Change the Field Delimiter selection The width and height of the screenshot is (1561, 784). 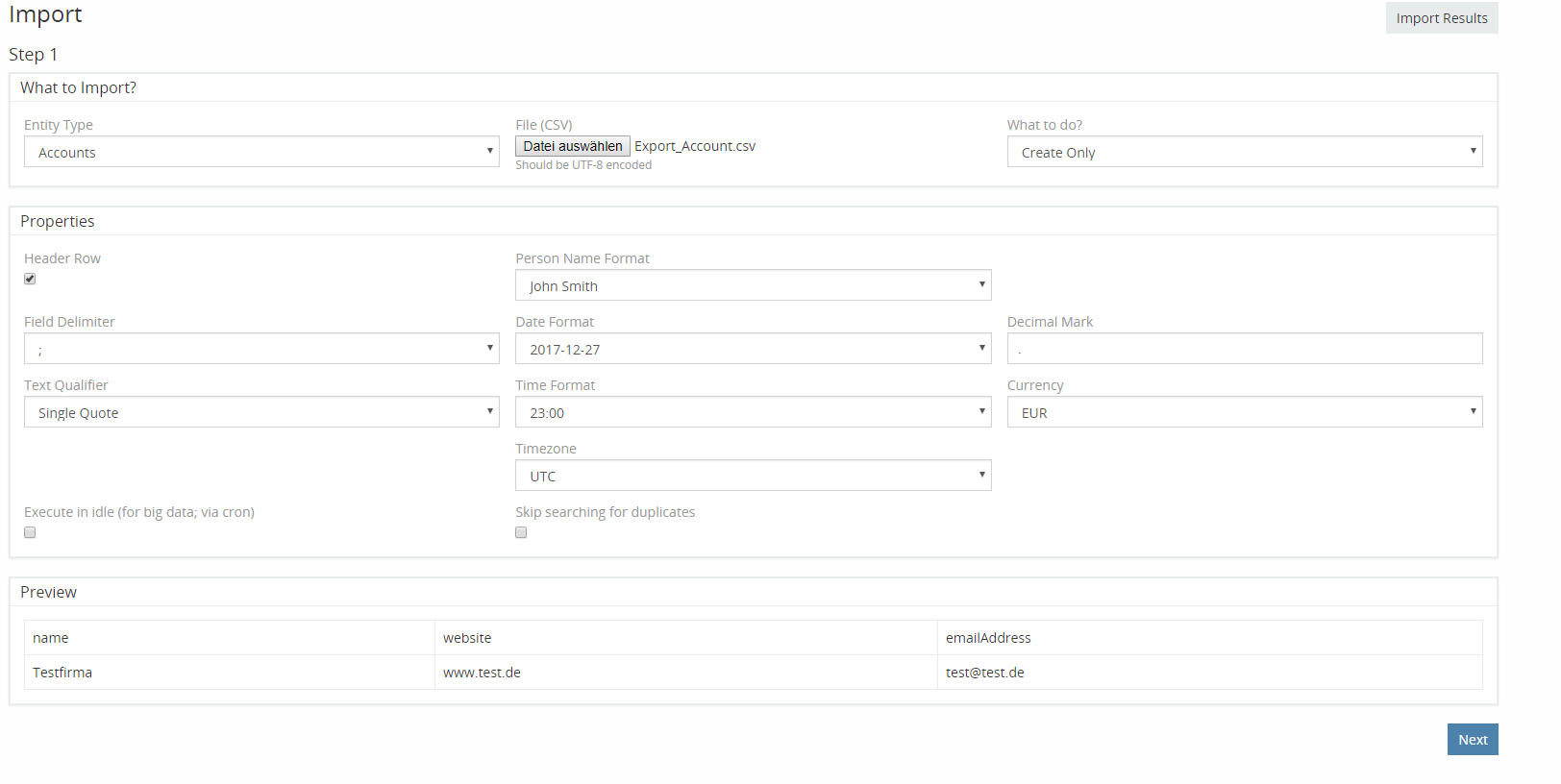click(x=261, y=349)
